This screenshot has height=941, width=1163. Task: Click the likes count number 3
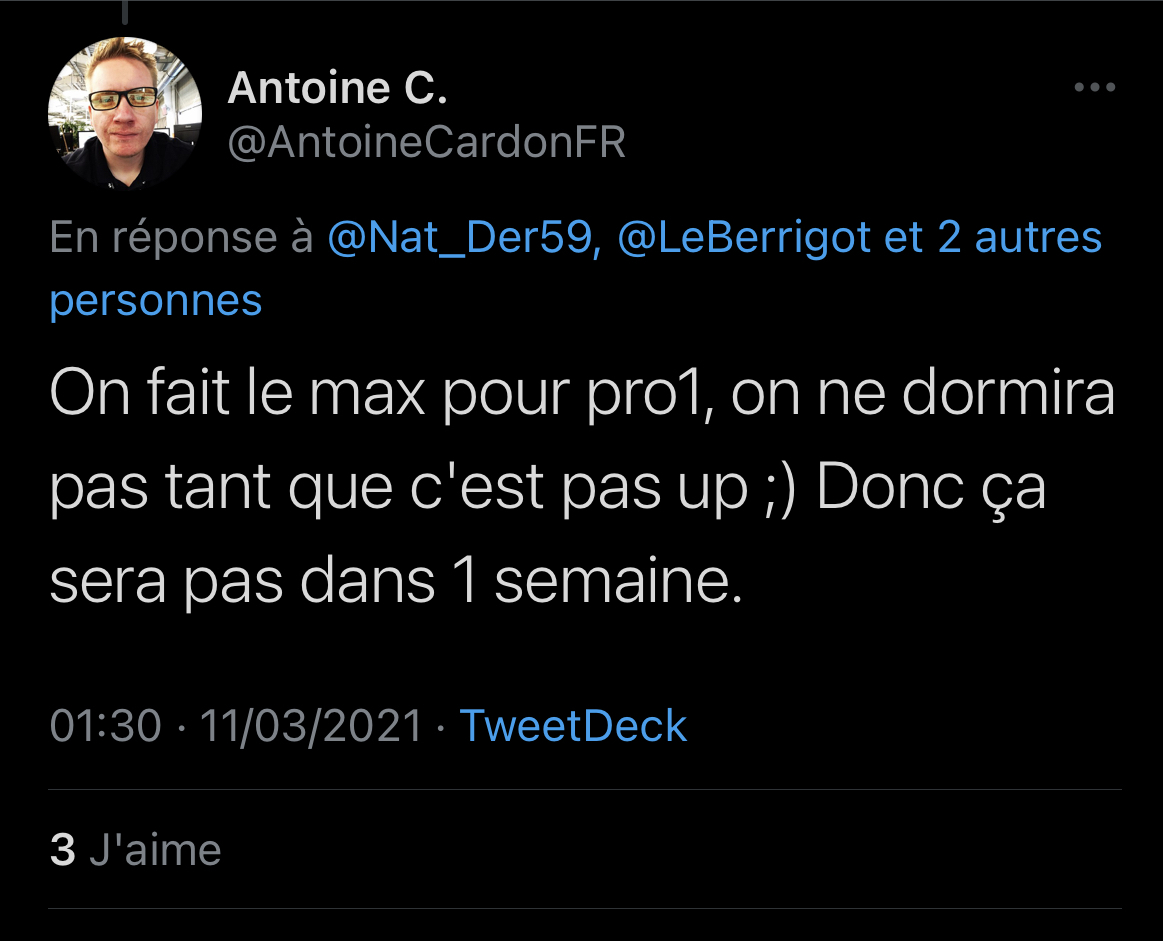[x=62, y=850]
